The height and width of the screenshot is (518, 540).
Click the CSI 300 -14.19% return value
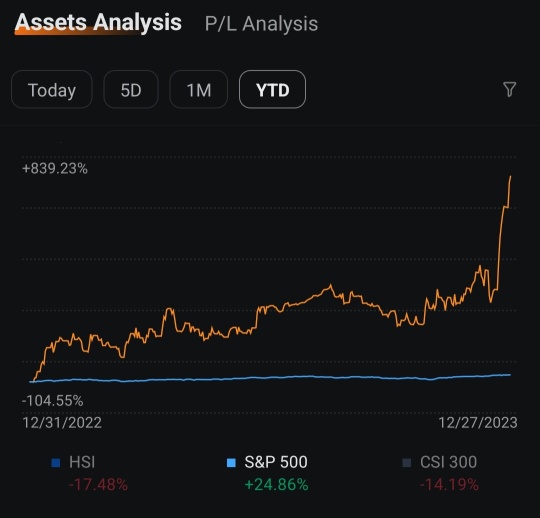click(449, 485)
